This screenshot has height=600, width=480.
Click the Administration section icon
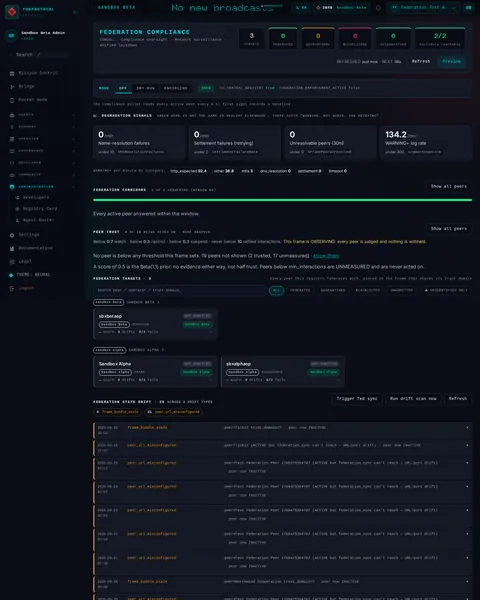coord(12,187)
